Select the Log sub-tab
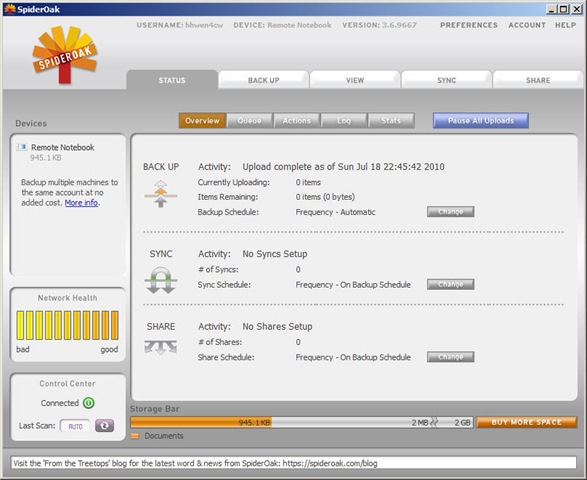This screenshot has width=587, height=480. click(x=344, y=121)
